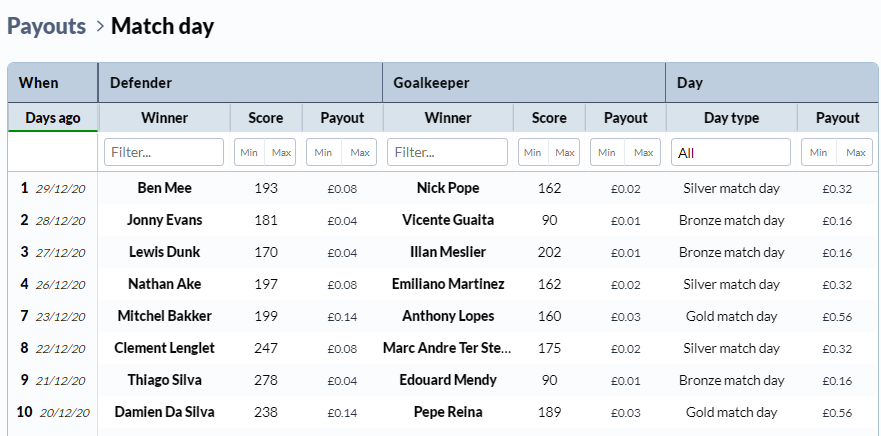This screenshot has width=881, height=436.
Task: Set Goalkeeper Payout Min filter
Action: pos(607,152)
